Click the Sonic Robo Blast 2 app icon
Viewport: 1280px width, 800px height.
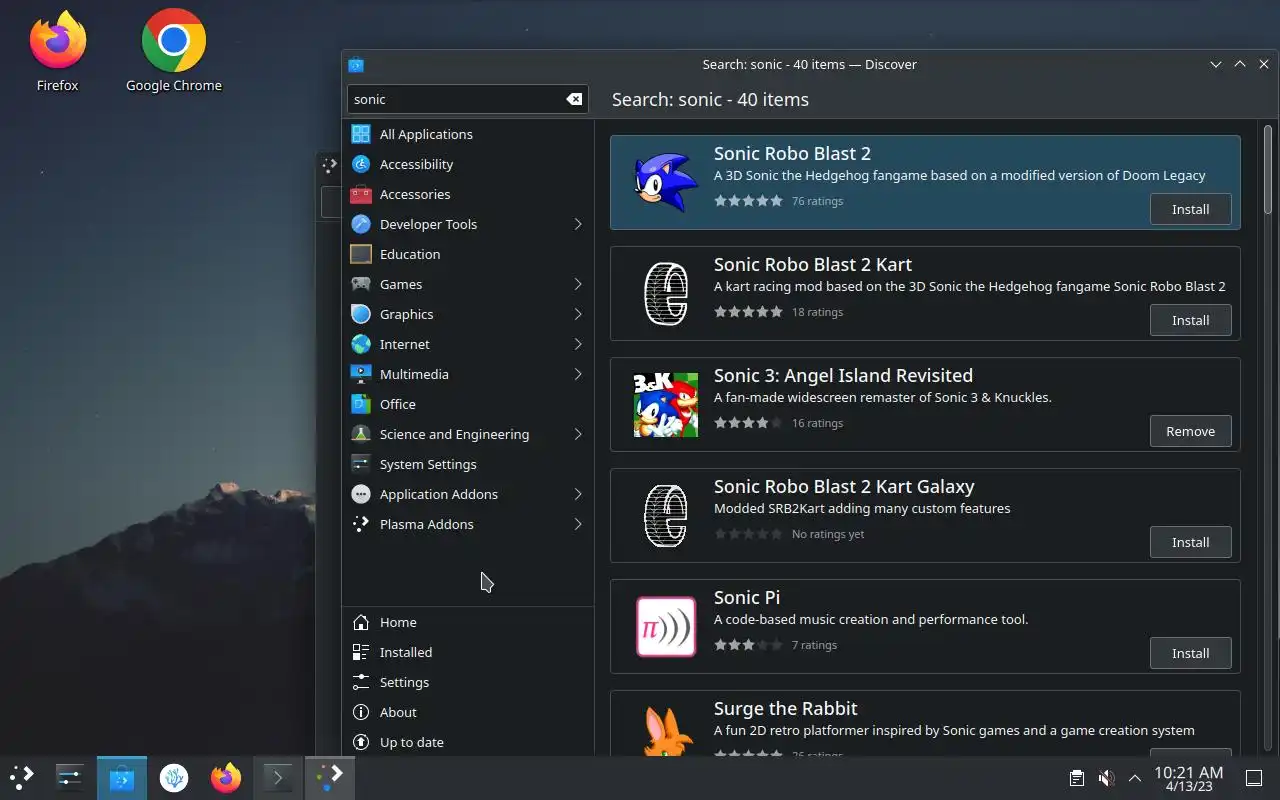[x=666, y=182]
